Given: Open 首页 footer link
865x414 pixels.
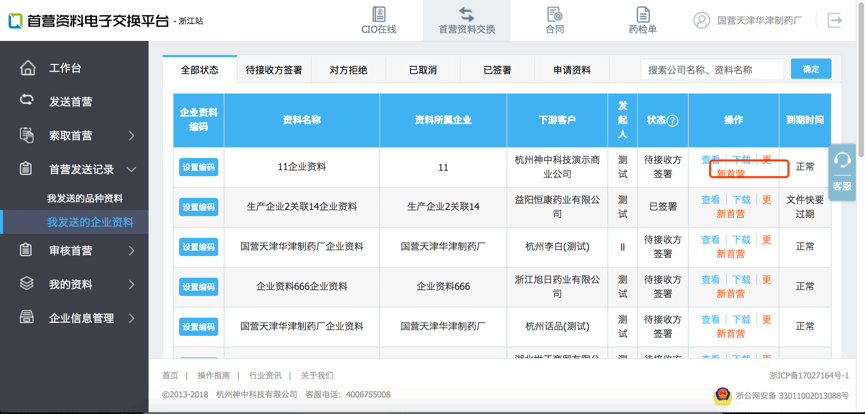Looking at the screenshot, I should (170, 375).
